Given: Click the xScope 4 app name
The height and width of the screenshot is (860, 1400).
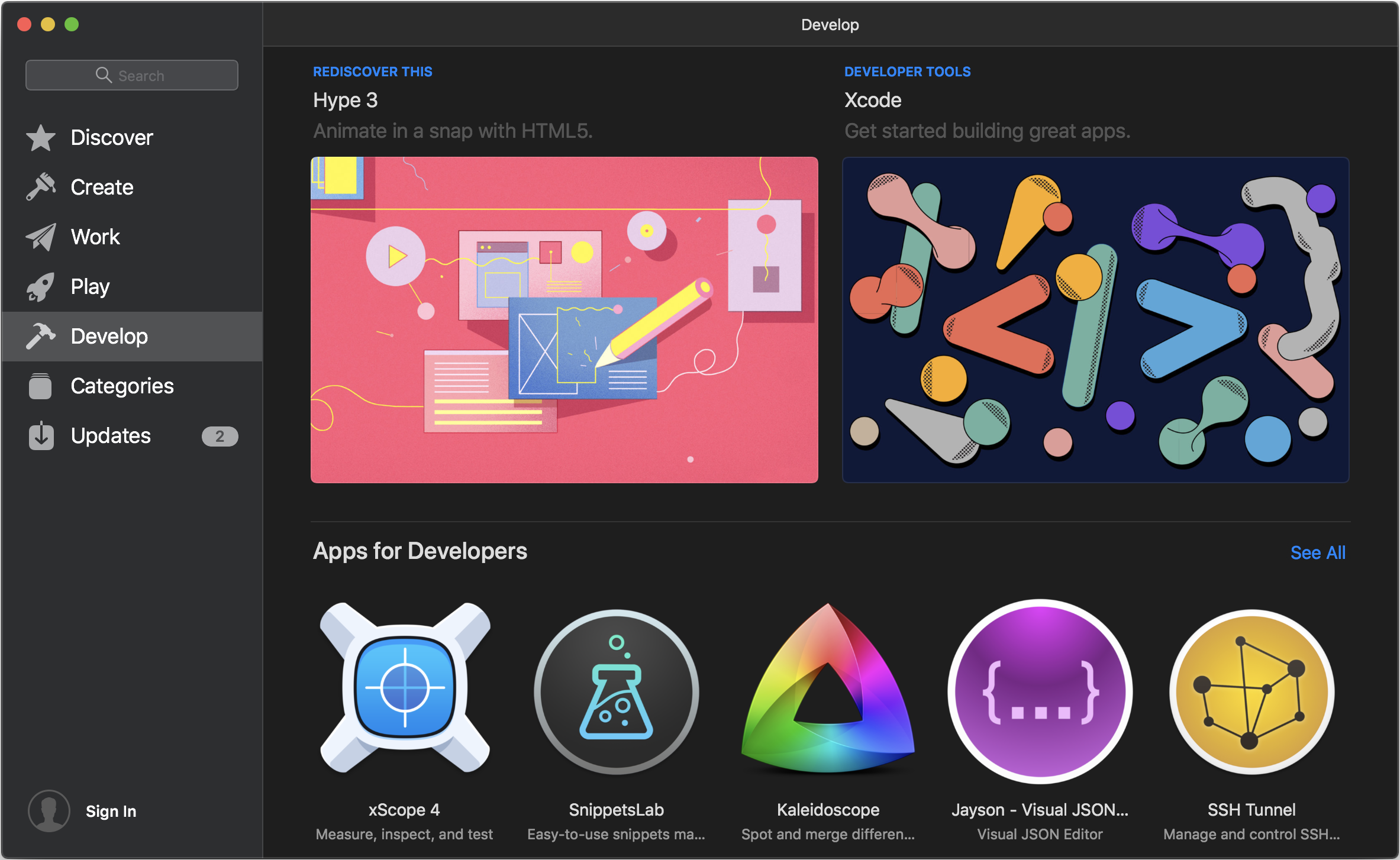Looking at the screenshot, I should click(405, 810).
